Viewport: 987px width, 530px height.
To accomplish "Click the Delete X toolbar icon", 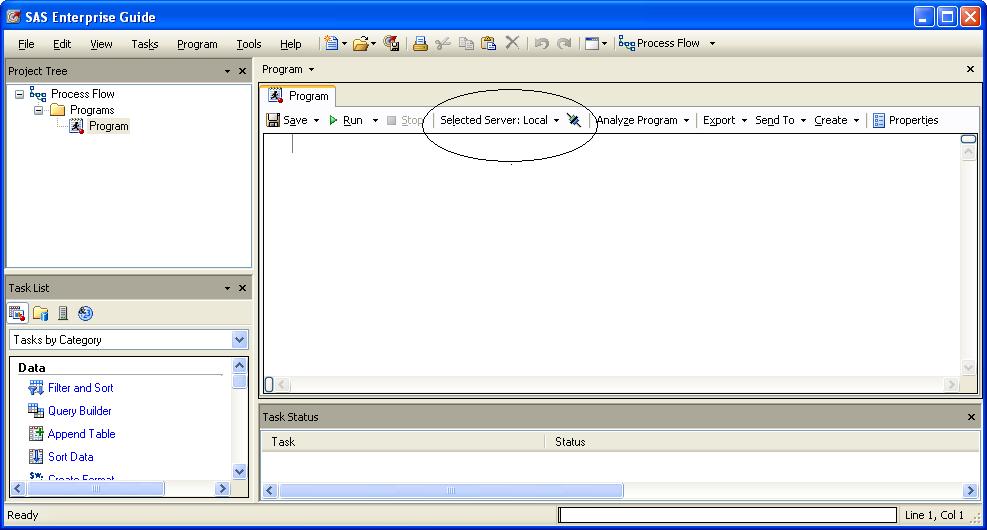I will coord(512,43).
